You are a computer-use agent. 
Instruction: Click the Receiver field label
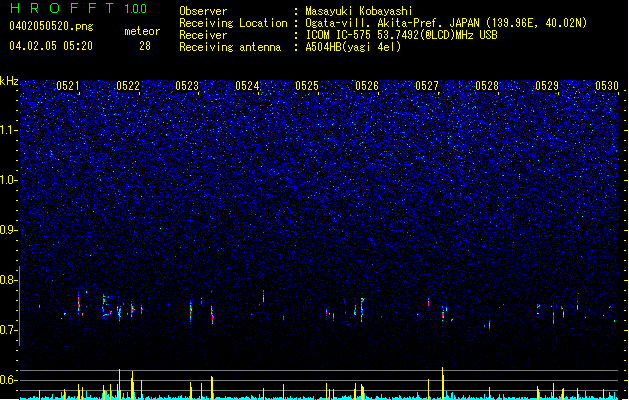point(203,35)
